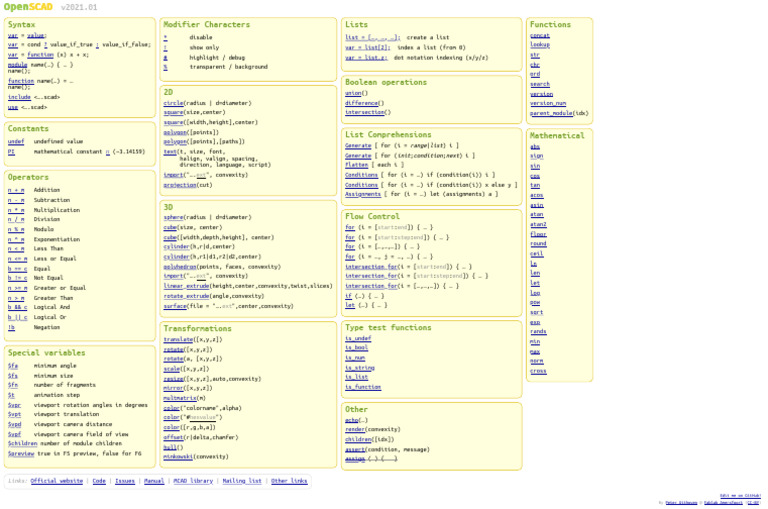Screen dimensions: 768x509
Task: Click the $fn special variable link
Action: pyautogui.click(x=13, y=385)
